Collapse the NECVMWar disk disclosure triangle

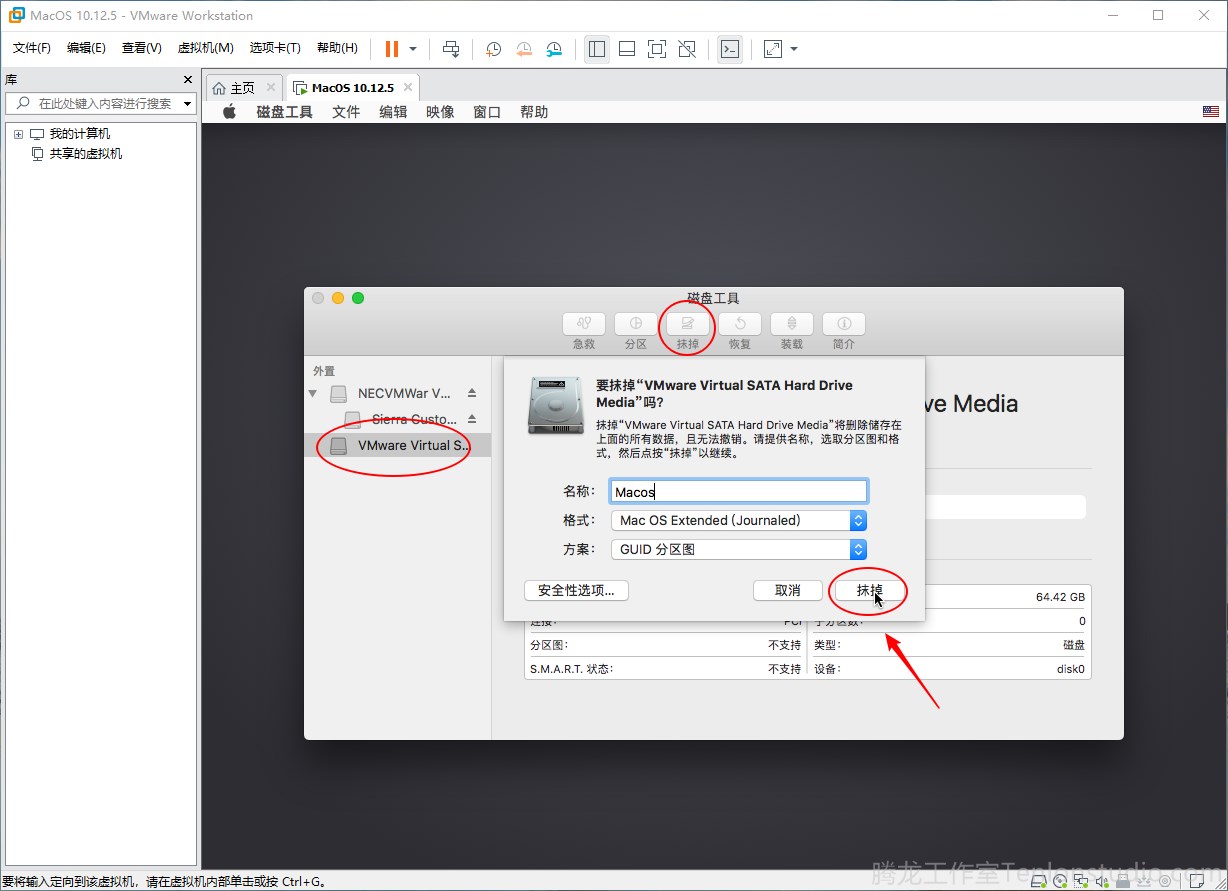313,394
